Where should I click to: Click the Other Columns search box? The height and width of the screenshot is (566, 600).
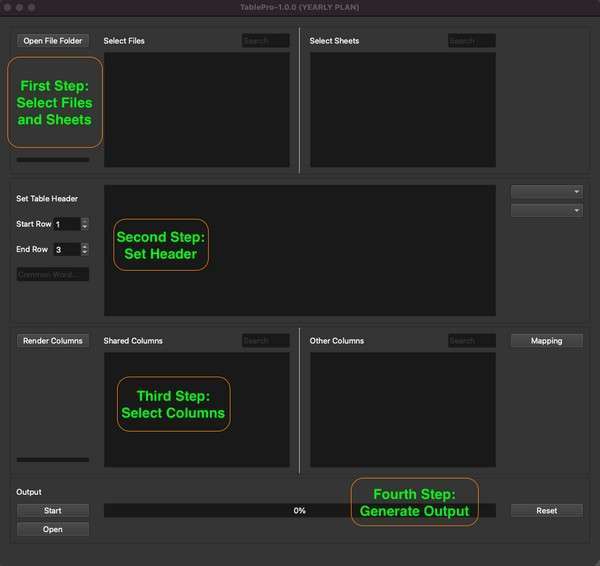pyautogui.click(x=471, y=341)
